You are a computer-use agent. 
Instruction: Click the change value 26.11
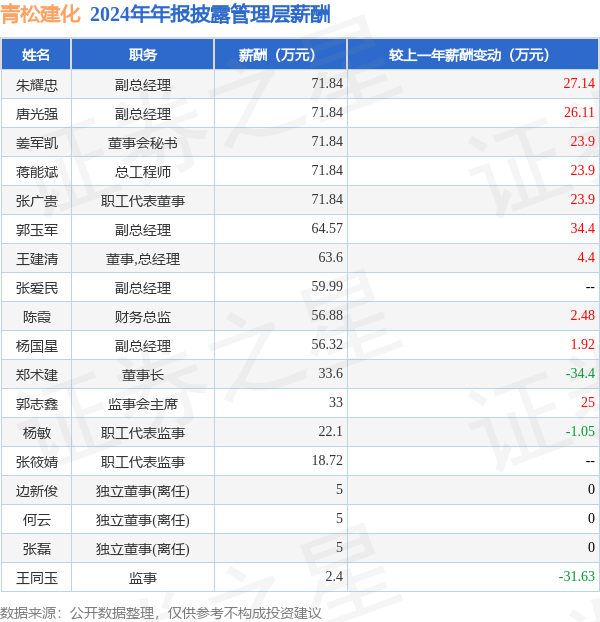pos(579,112)
